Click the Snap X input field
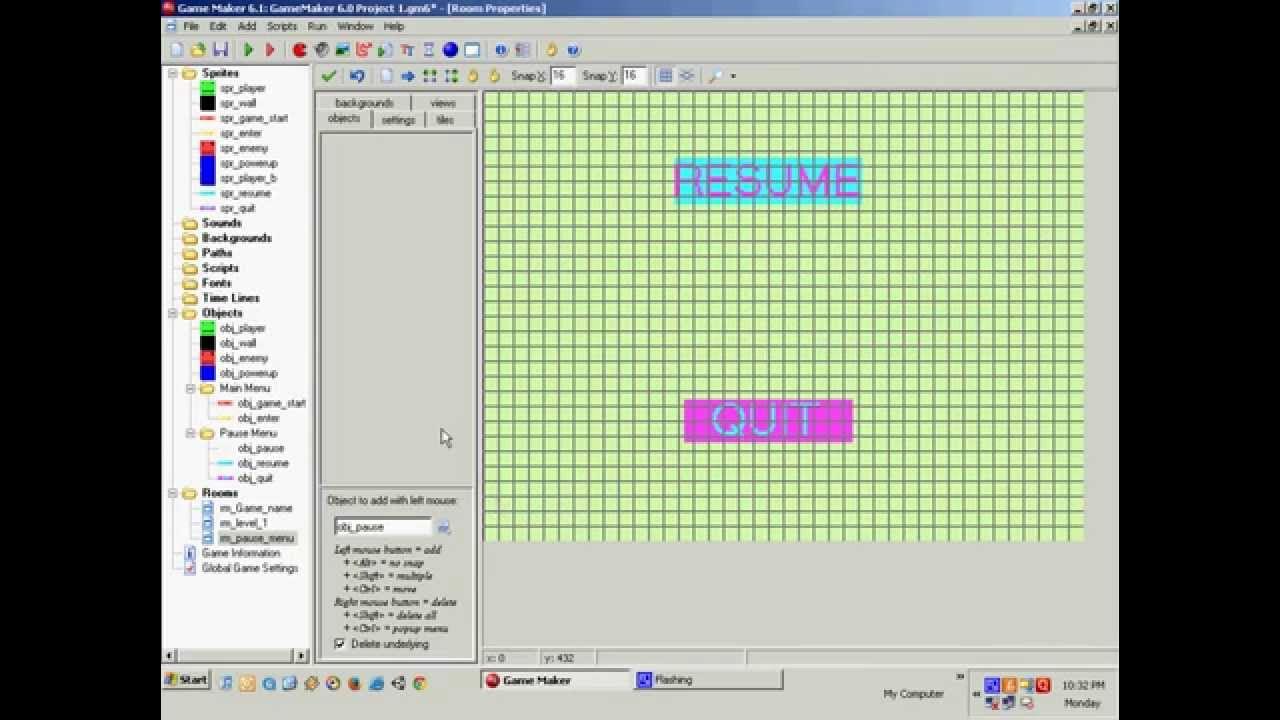 pyautogui.click(x=563, y=76)
